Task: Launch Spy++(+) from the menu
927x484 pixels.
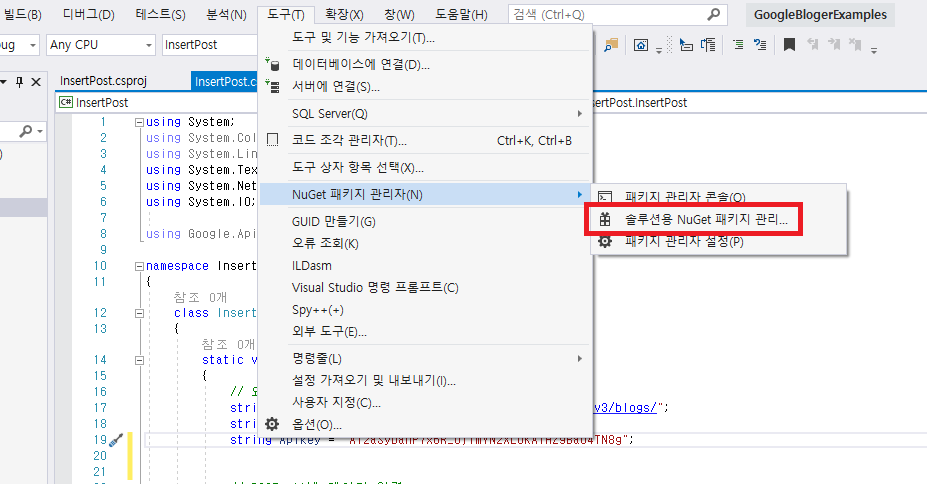Action: click(x=426, y=310)
